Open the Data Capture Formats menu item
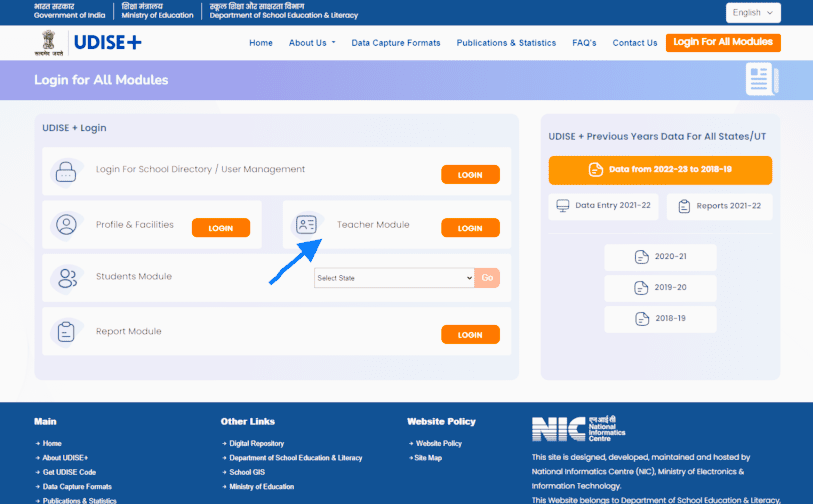 tap(396, 43)
